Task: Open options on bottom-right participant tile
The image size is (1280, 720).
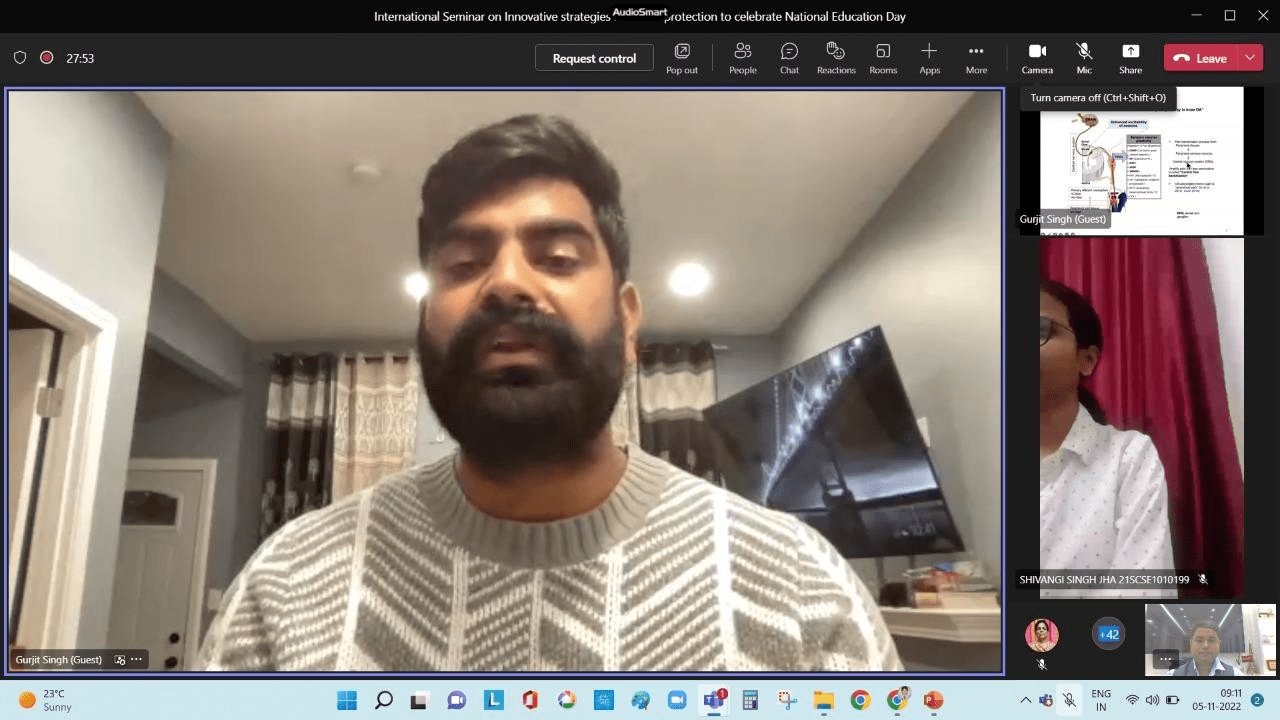Action: pos(1165,659)
